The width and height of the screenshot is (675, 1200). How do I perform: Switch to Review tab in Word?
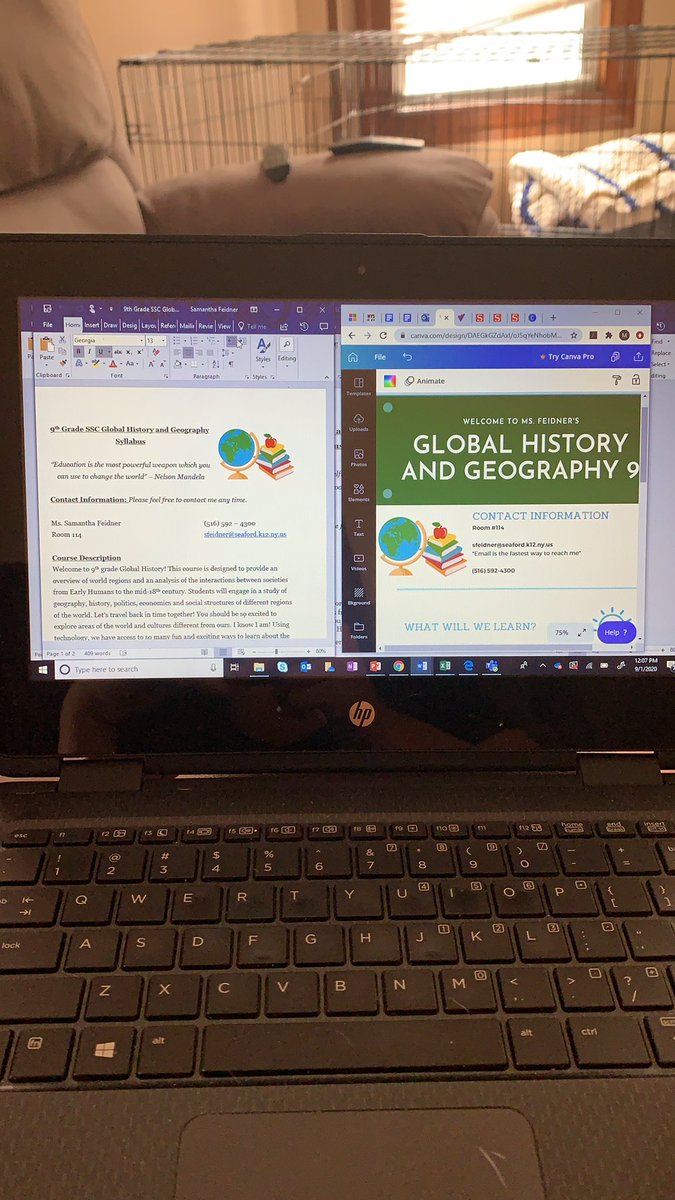click(206, 325)
